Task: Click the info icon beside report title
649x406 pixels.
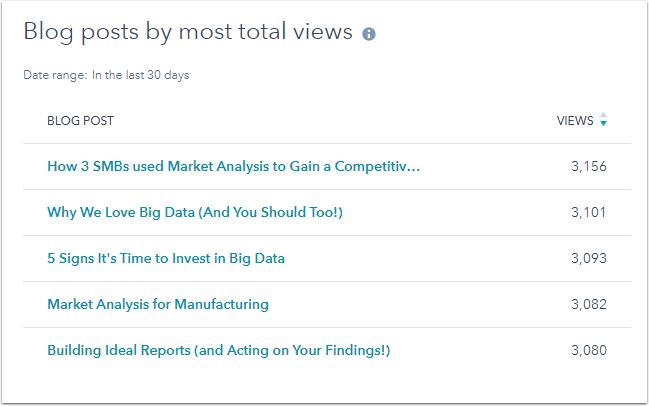Action: tap(369, 34)
